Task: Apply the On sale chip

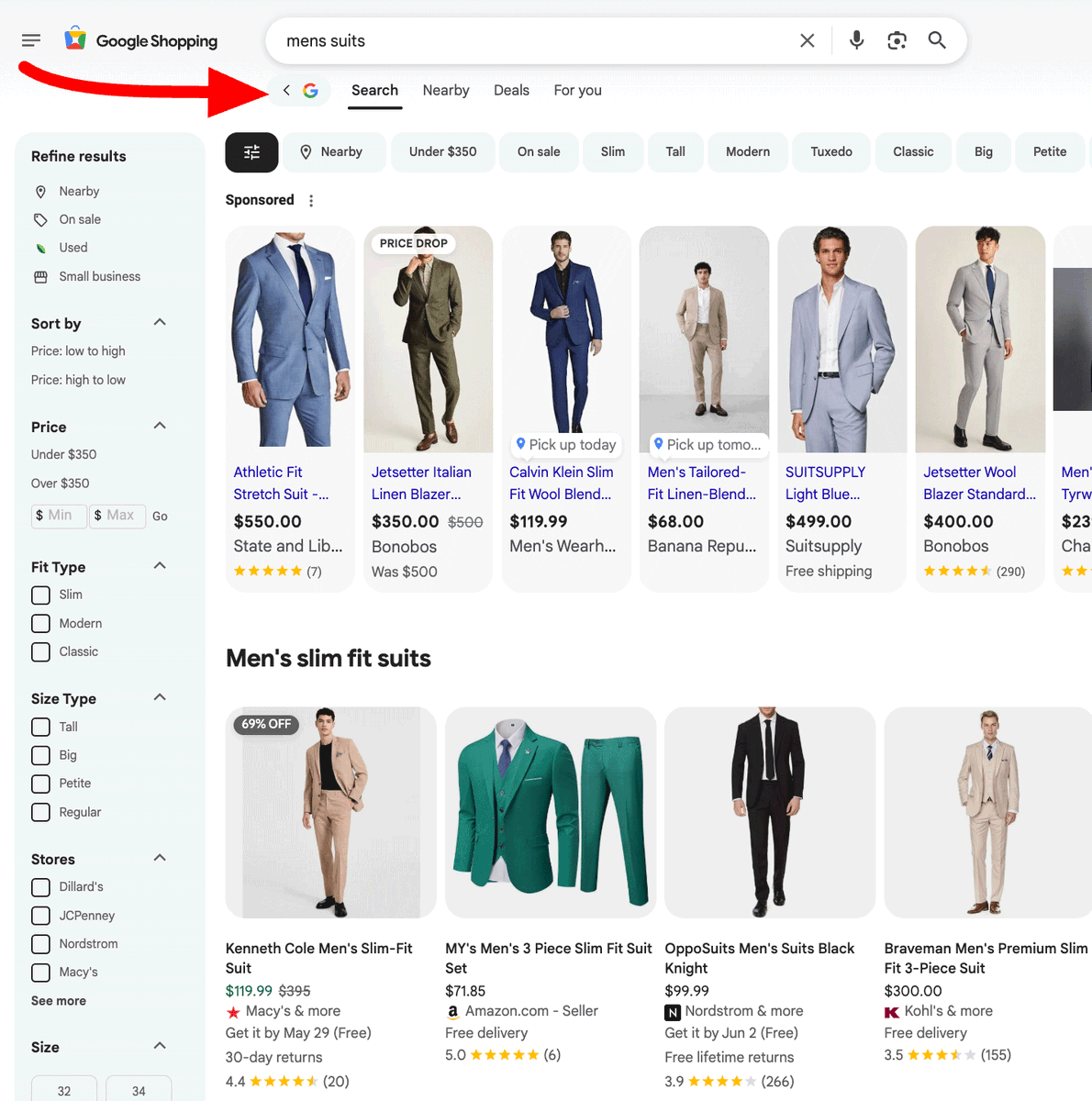Action: pos(539,152)
